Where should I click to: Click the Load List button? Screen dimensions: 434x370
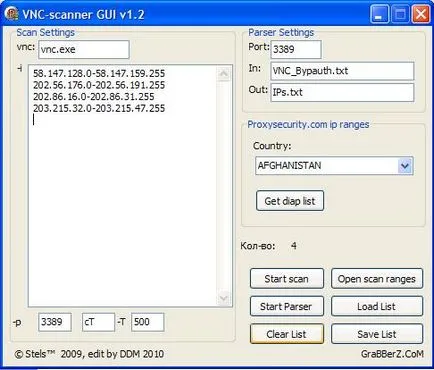tap(377, 306)
